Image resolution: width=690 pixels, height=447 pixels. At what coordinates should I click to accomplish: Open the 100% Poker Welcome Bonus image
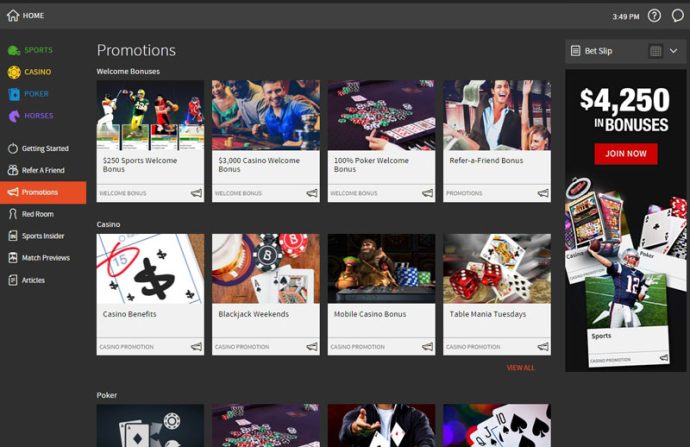[382, 115]
